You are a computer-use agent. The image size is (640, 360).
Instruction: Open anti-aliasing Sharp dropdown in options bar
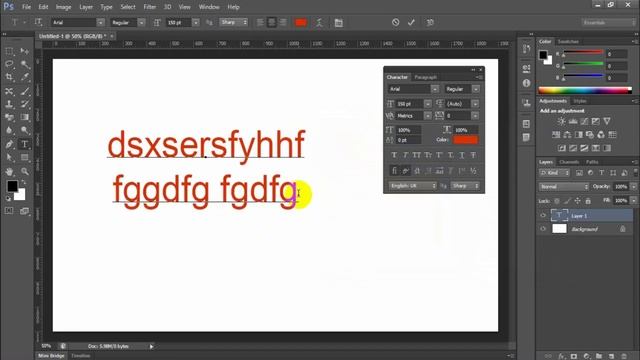(233, 22)
